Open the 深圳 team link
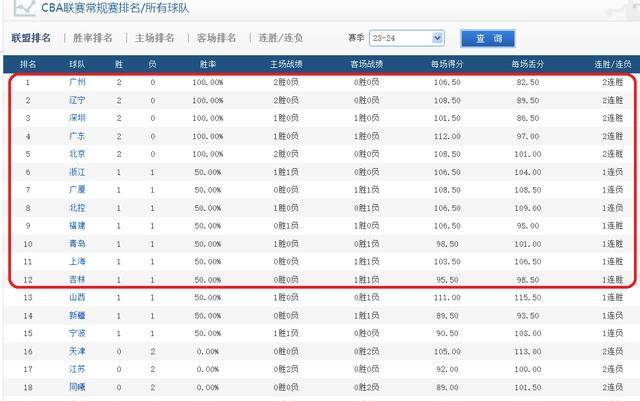The image size is (640, 401). coord(77,118)
